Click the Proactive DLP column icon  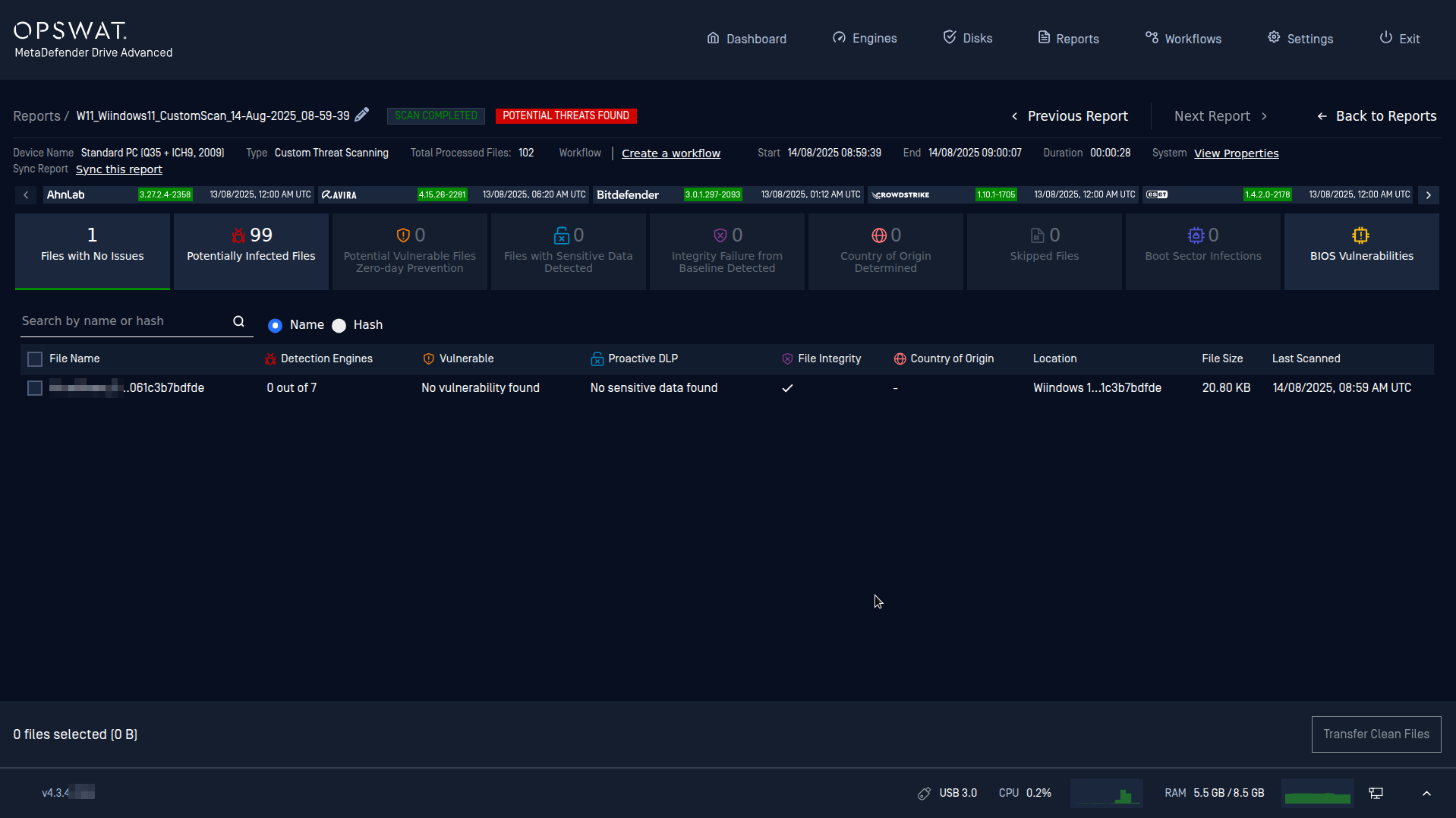597,359
